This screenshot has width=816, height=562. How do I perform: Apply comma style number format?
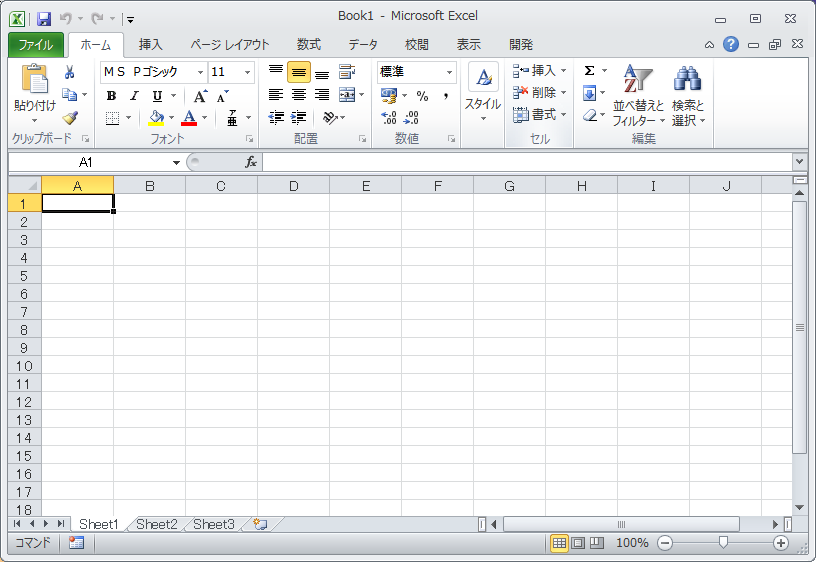pos(445,96)
